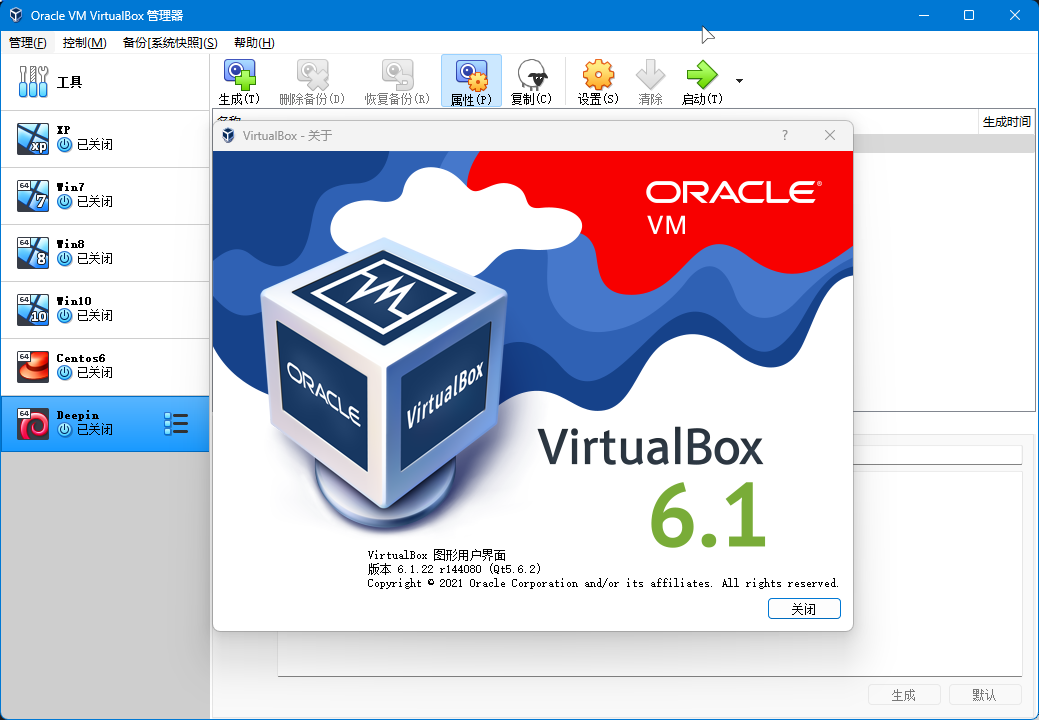Click the VirtualBox cube icon in title bar
Screen dimensions: 1039x720
16,15
